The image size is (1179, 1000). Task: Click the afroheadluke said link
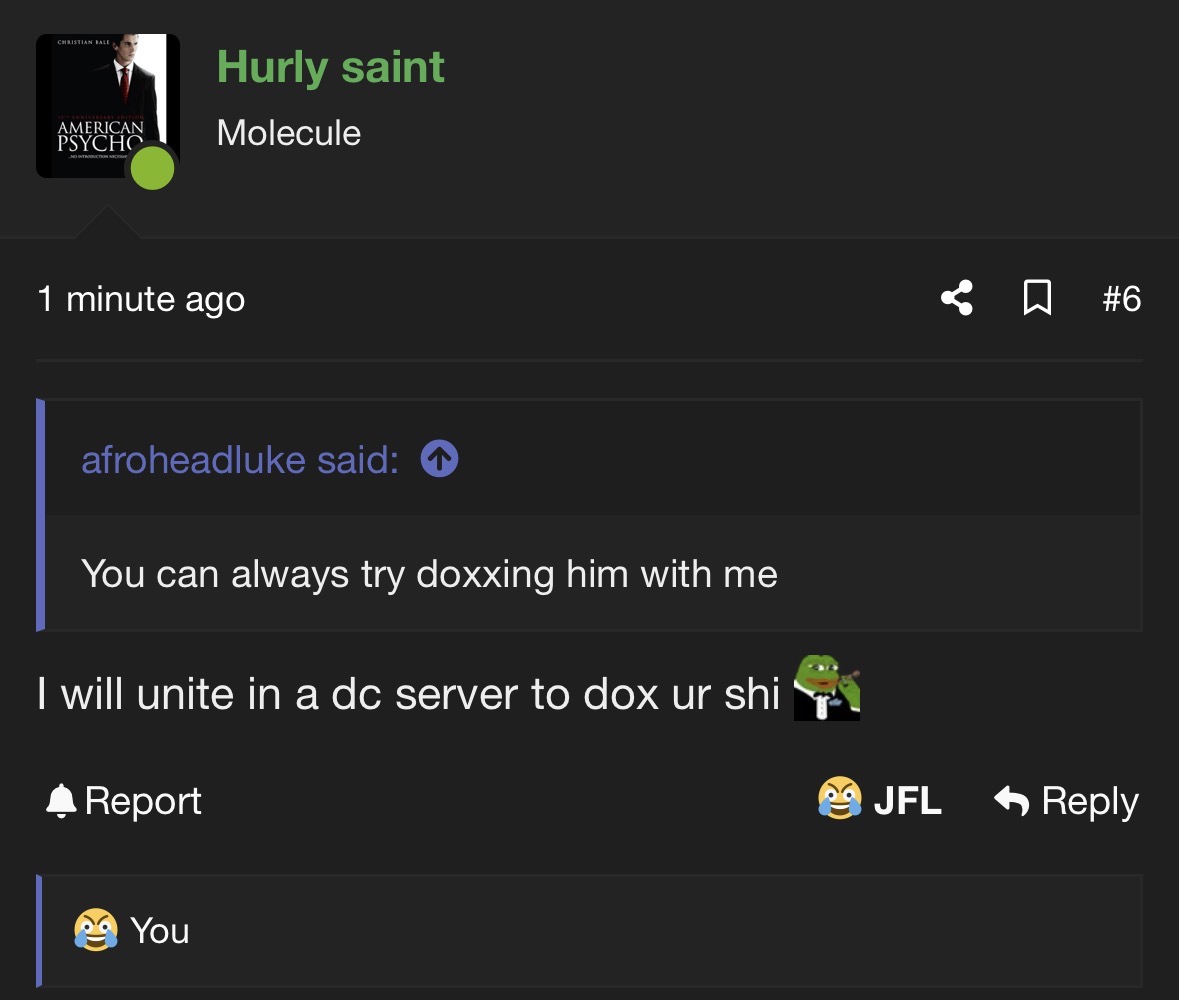[240, 459]
